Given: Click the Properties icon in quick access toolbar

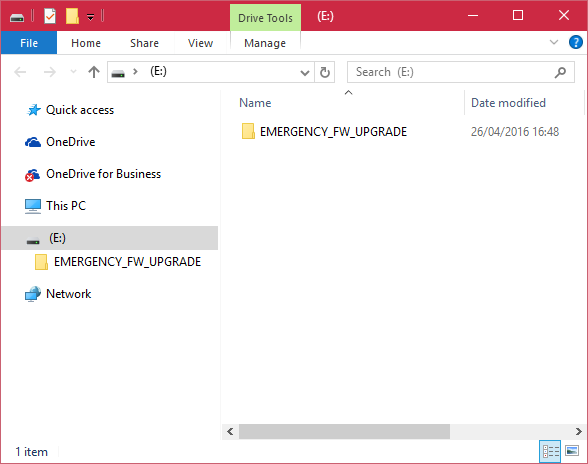Looking at the screenshot, I should (50, 17).
